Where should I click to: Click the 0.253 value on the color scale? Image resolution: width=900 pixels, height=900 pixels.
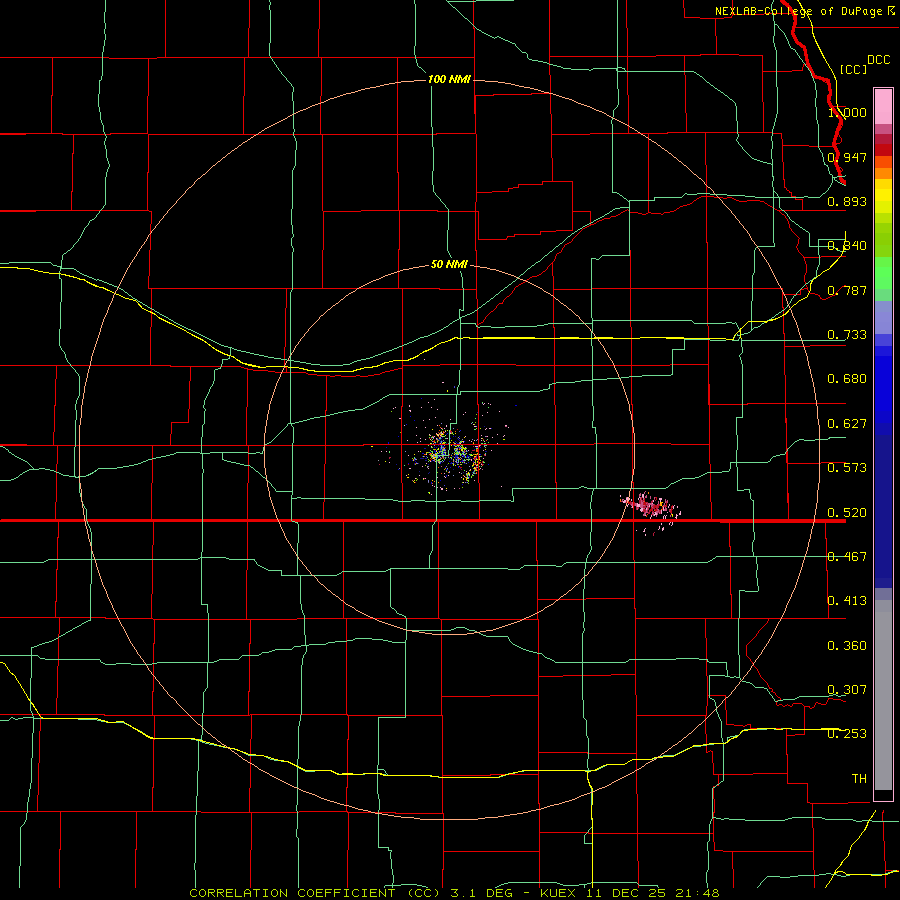tap(847, 734)
